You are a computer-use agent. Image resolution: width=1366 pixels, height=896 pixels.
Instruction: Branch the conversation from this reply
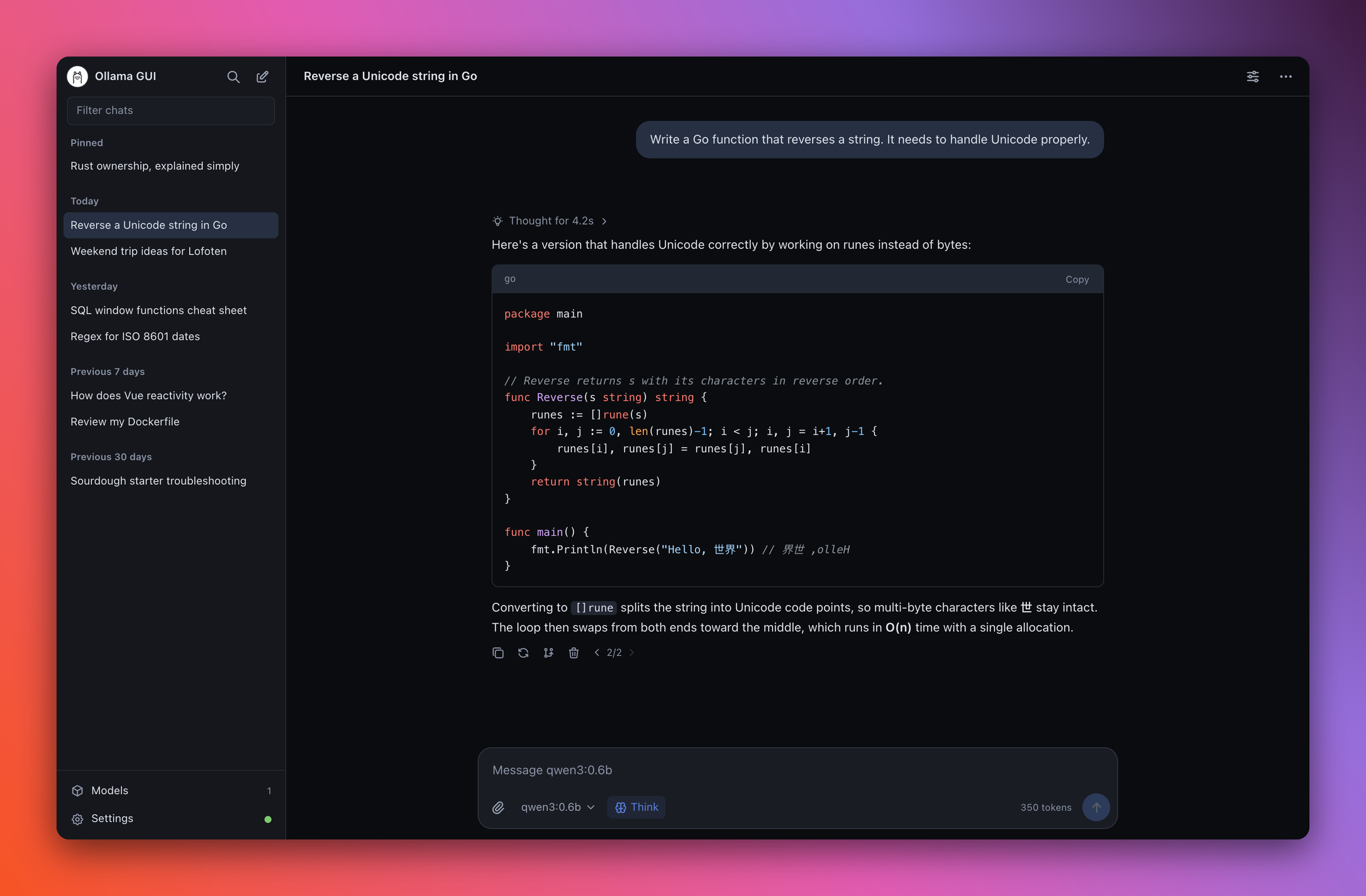pyautogui.click(x=548, y=653)
